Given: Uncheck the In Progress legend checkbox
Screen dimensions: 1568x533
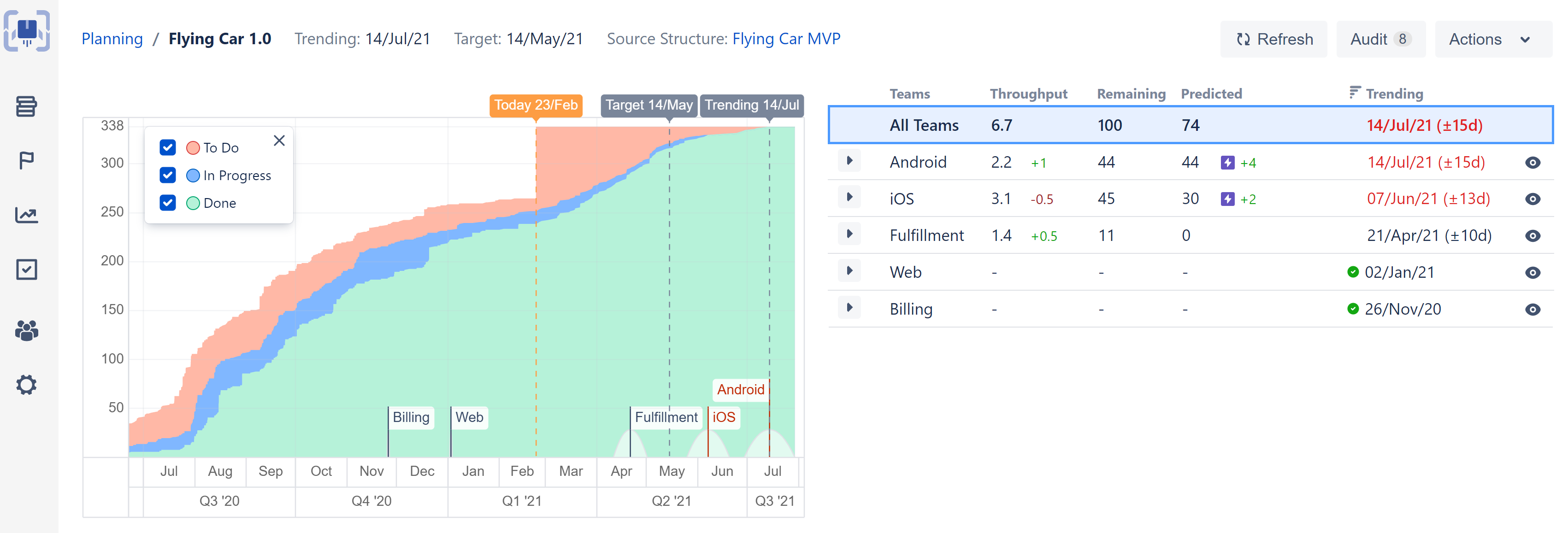Looking at the screenshot, I should pyautogui.click(x=167, y=175).
